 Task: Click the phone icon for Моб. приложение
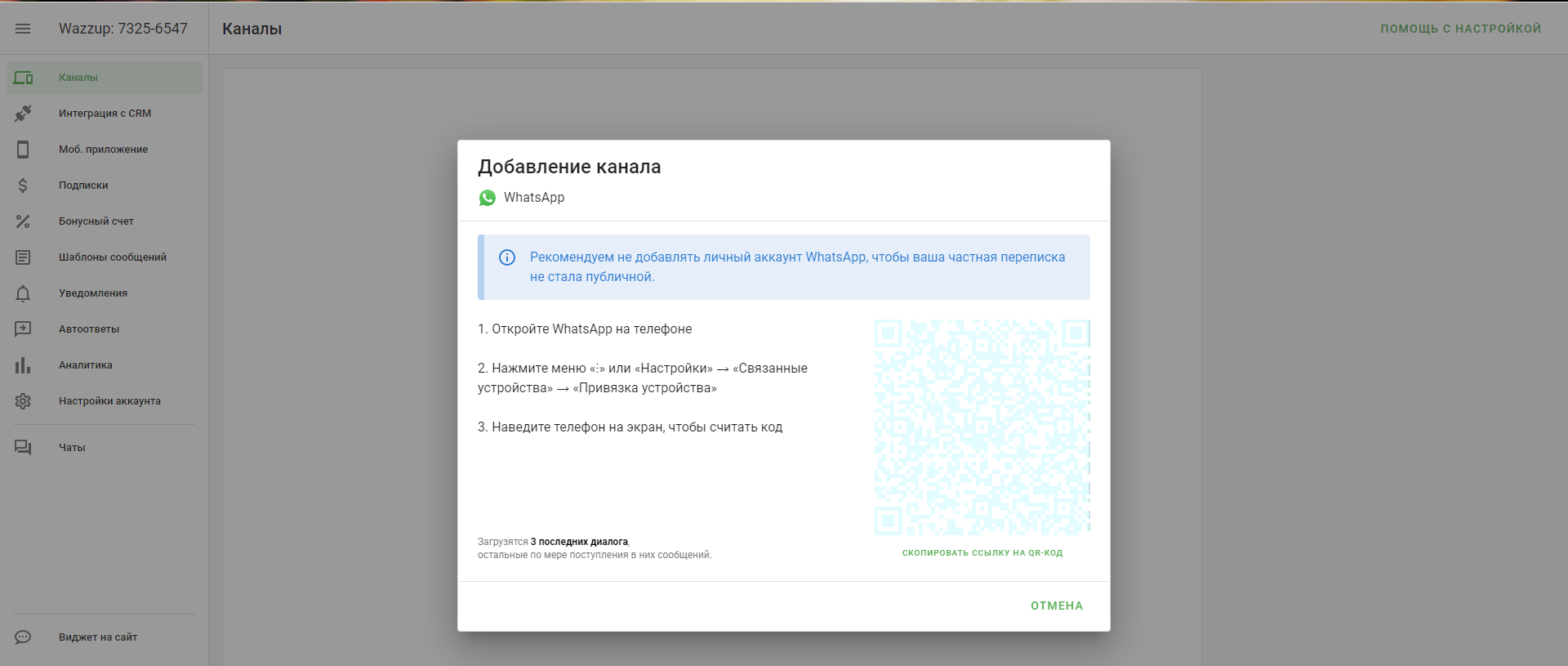click(23, 150)
